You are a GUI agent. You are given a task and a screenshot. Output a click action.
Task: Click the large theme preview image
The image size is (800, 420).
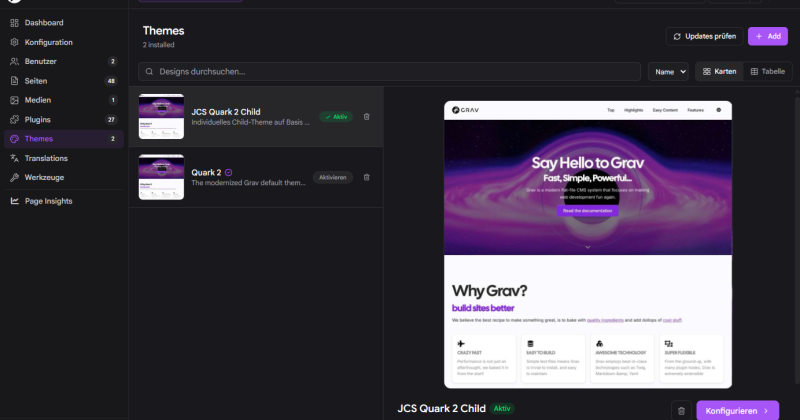(588, 244)
